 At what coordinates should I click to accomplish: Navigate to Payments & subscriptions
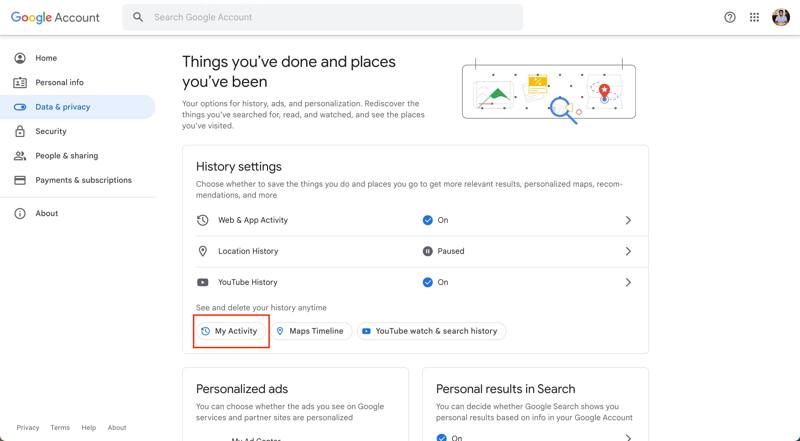[x=83, y=180]
